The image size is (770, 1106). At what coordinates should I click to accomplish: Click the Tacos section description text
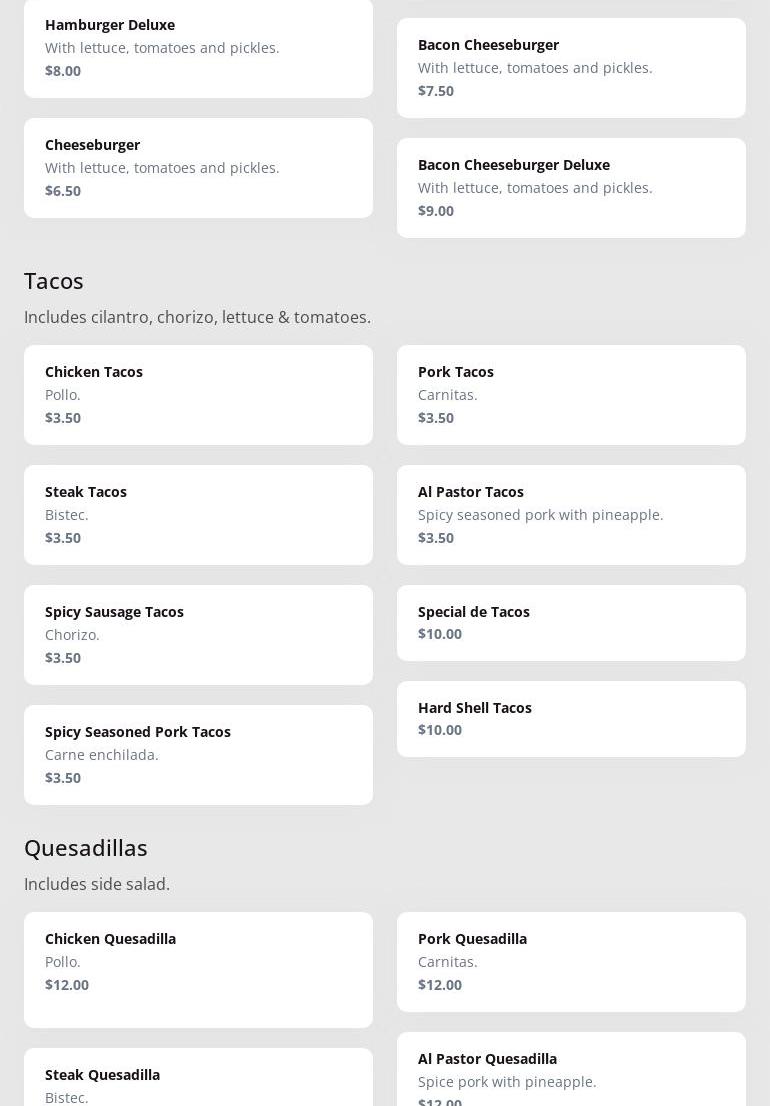tap(197, 317)
